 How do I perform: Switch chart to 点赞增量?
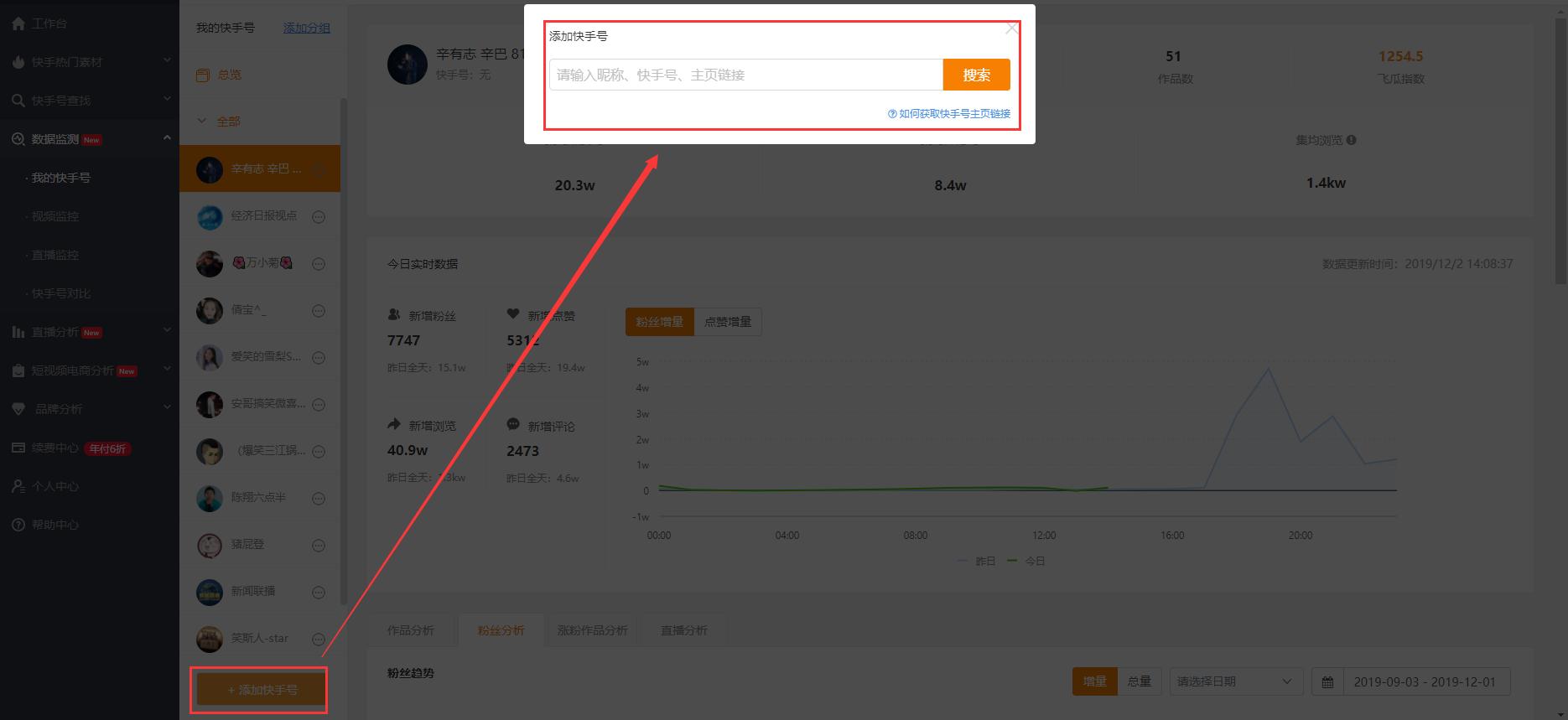(x=728, y=322)
